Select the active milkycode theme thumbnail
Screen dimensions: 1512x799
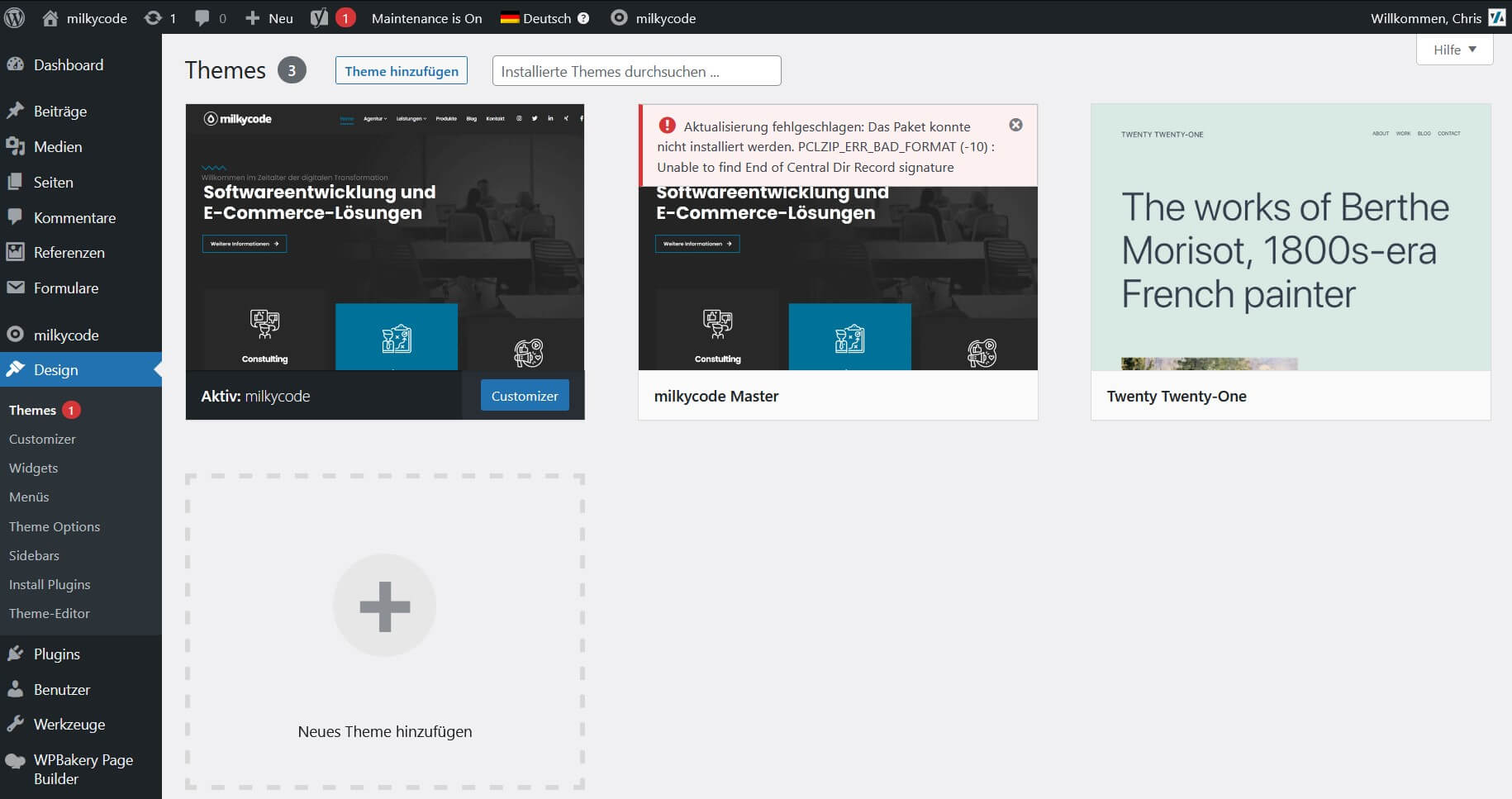385,237
